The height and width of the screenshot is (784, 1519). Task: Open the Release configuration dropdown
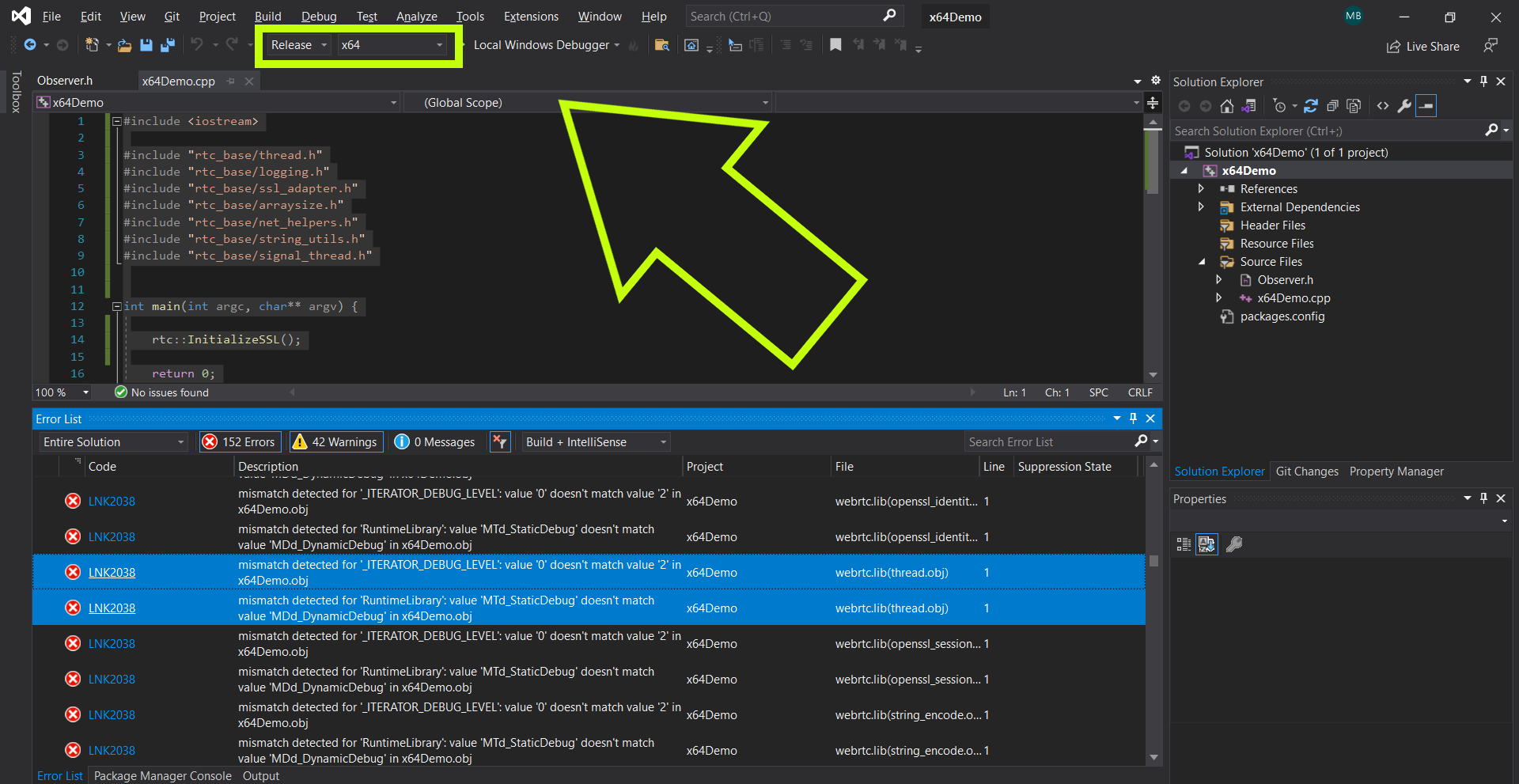(x=298, y=45)
